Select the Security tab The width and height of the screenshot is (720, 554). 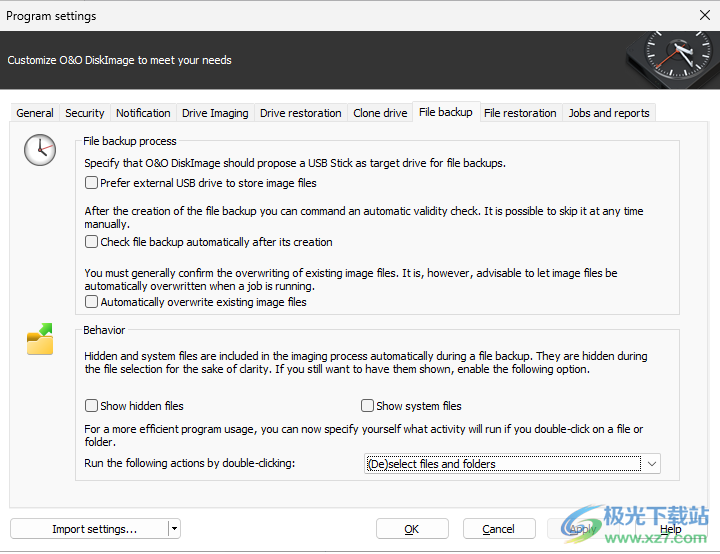85,113
